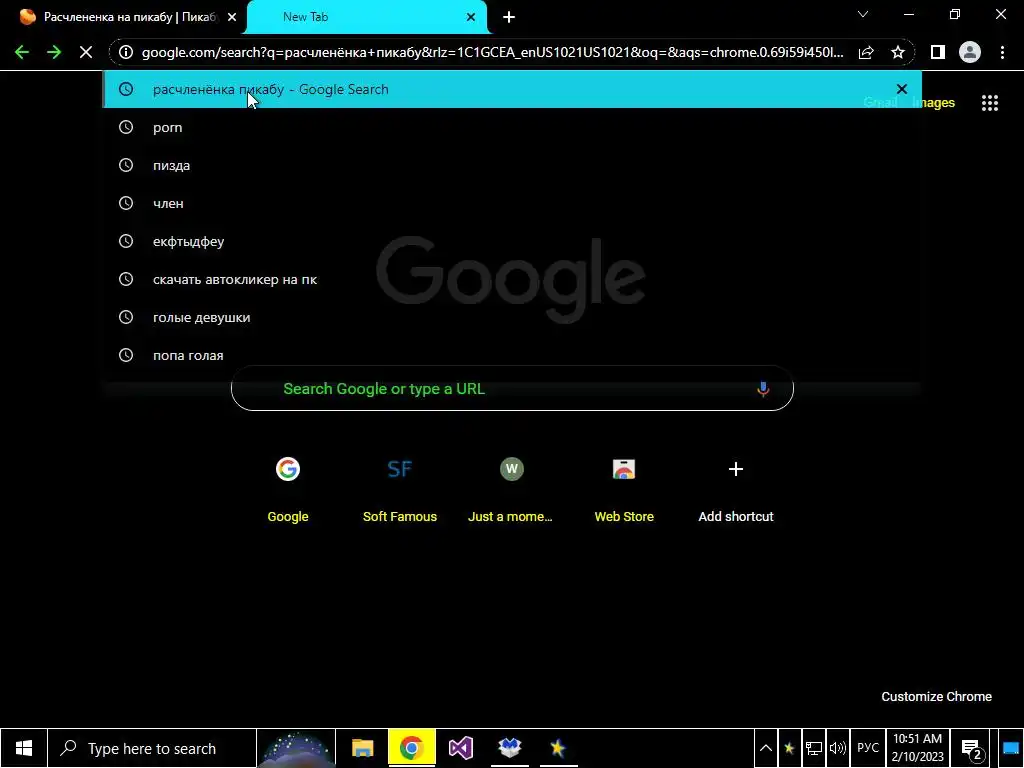Open a new tab with plus
The image size is (1024, 768).
click(x=509, y=17)
